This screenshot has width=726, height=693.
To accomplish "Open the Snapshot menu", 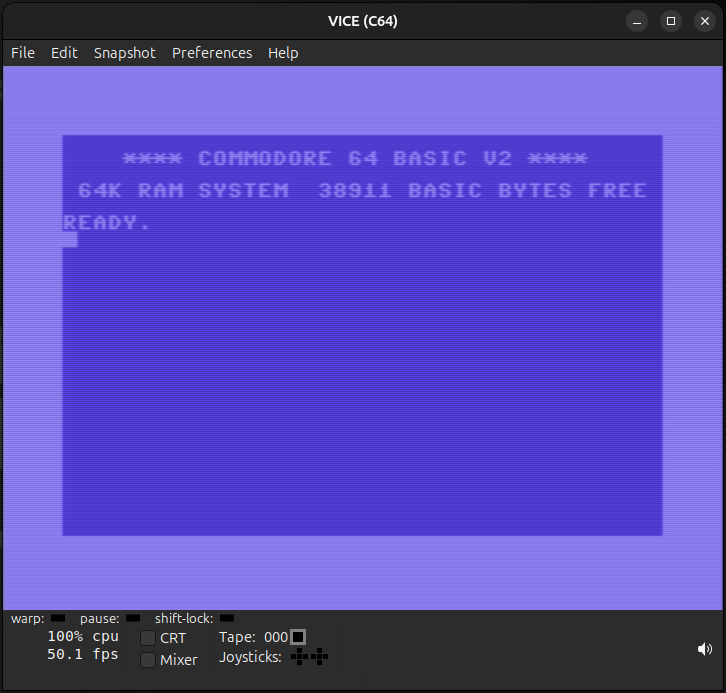I will click(x=125, y=53).
